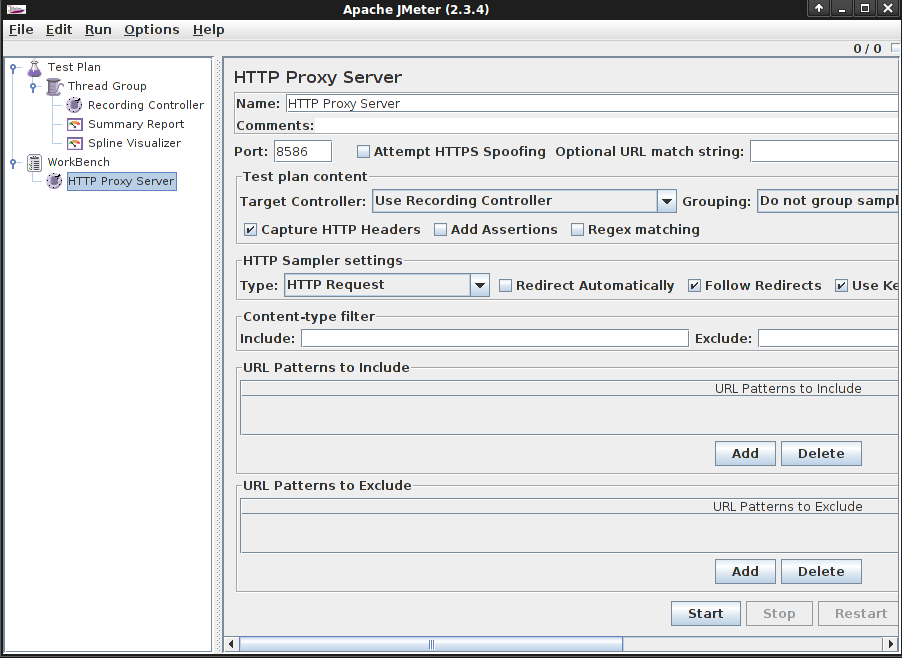The image size is (902, 660).
Task: Add a URL pattern to include
Action: [x=745, y=454]
